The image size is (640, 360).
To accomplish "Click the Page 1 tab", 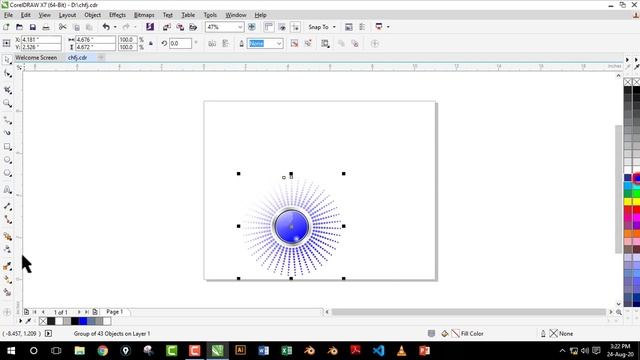I will coord(115,311).
